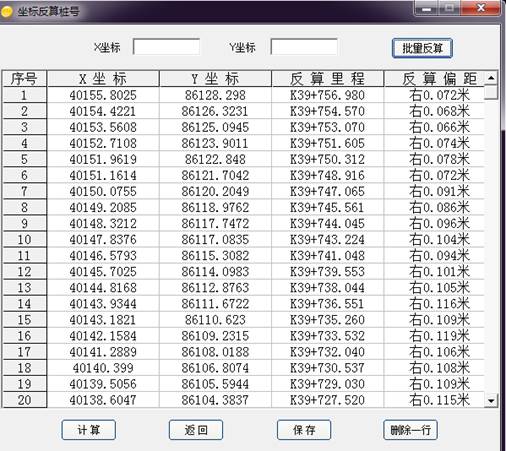Screen dimensions: 506x451
Task: Click the 返回 button
Action: [196, 430]
